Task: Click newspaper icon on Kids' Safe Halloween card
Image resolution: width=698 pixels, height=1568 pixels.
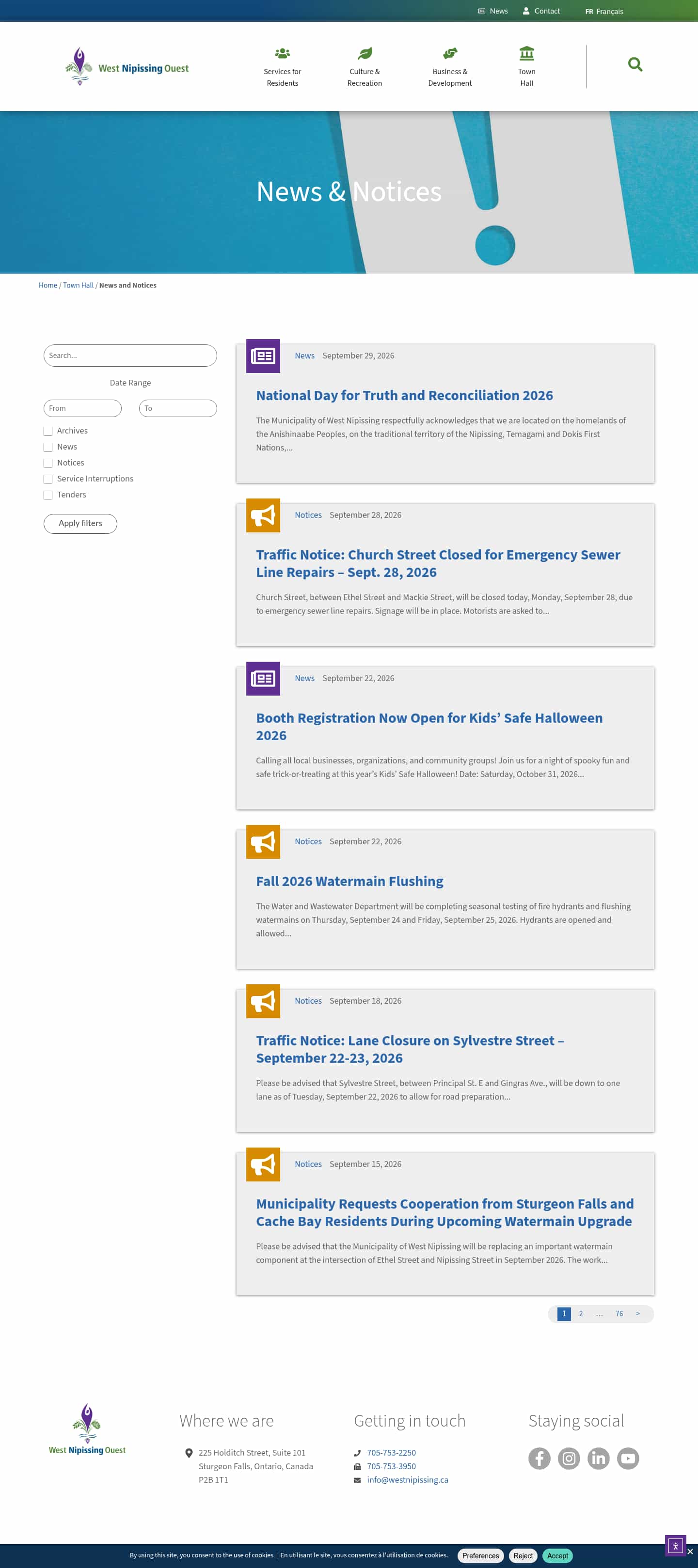Action: click(x=263, y=678)
